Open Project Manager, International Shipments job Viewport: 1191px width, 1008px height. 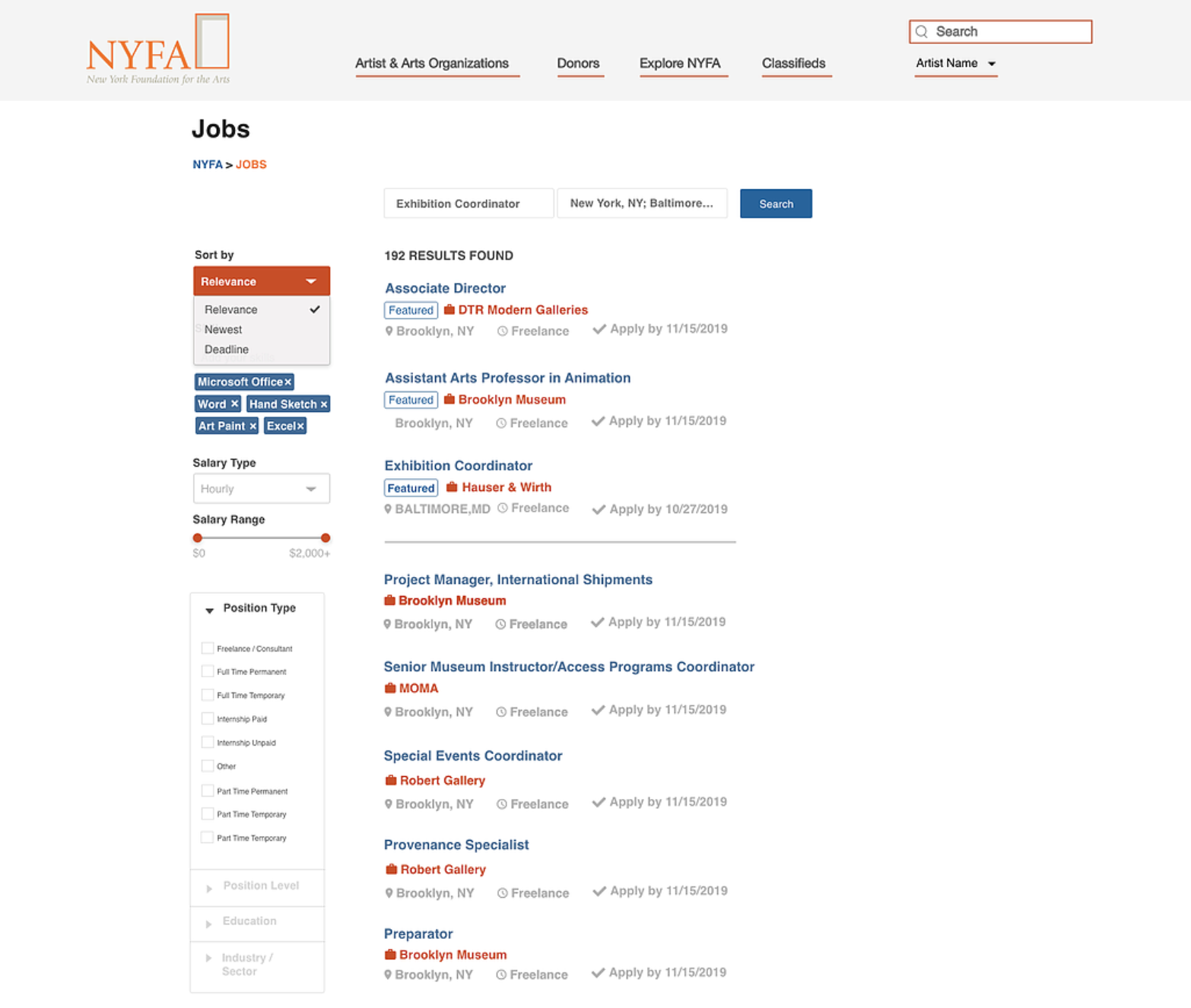coord(518,579)
